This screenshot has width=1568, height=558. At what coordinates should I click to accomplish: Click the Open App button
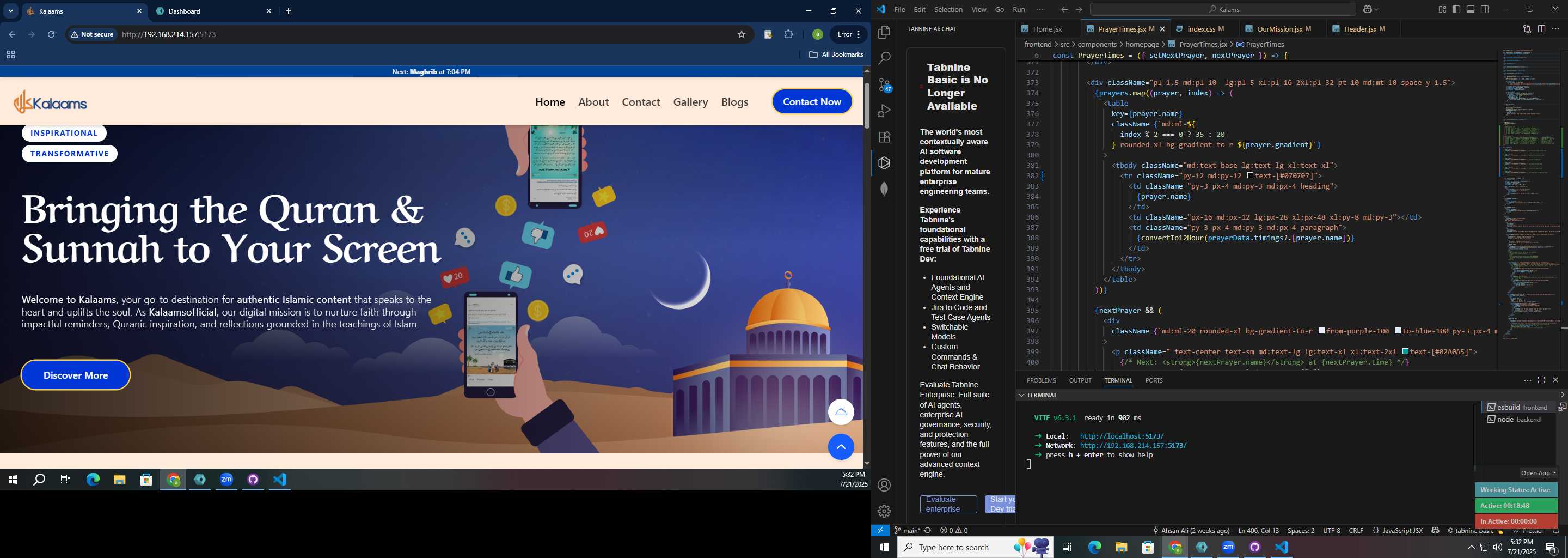click(x=1538, y=474)
